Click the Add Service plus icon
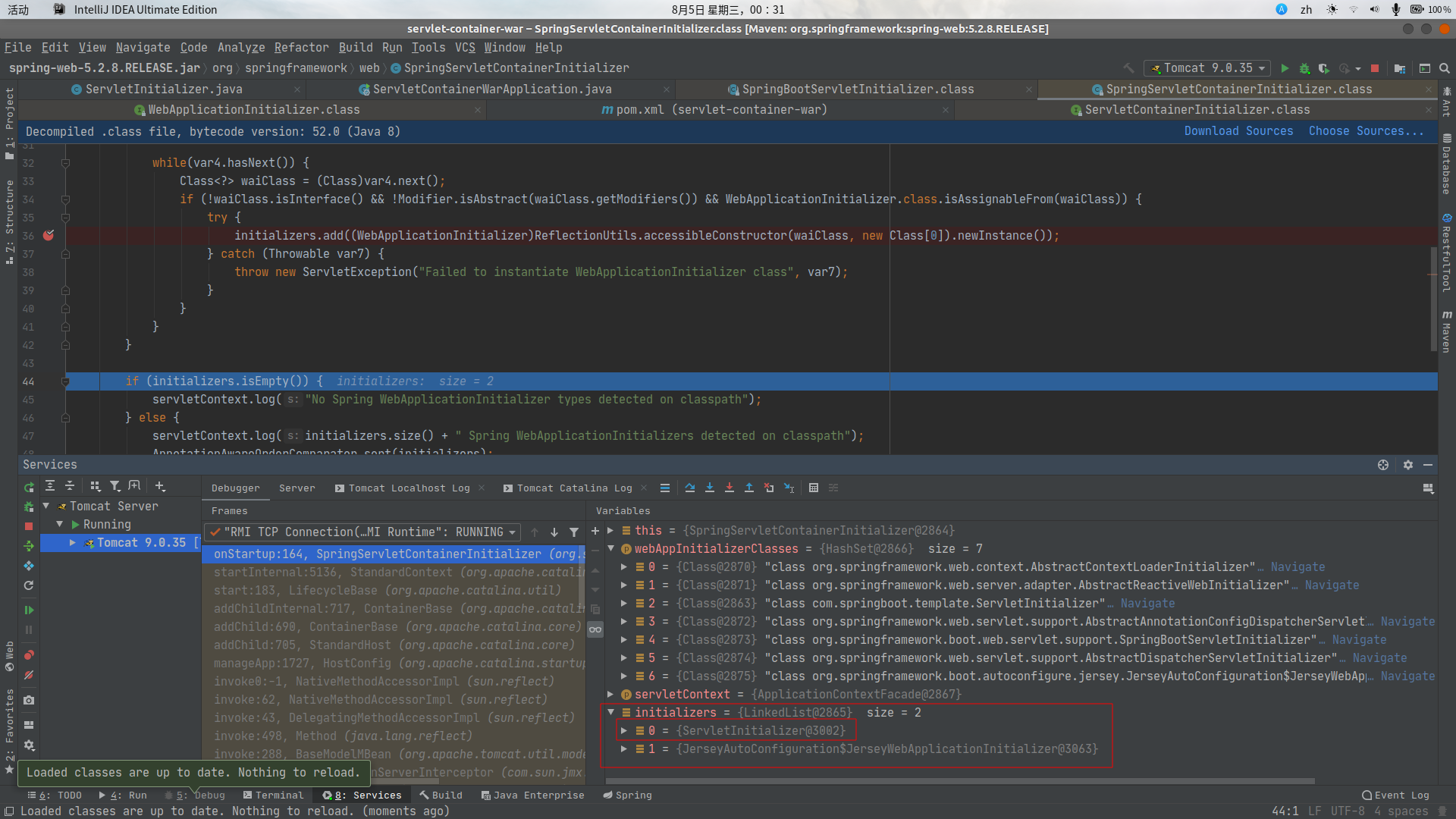Screen dimensions: 1456x819 pos(160,486)
